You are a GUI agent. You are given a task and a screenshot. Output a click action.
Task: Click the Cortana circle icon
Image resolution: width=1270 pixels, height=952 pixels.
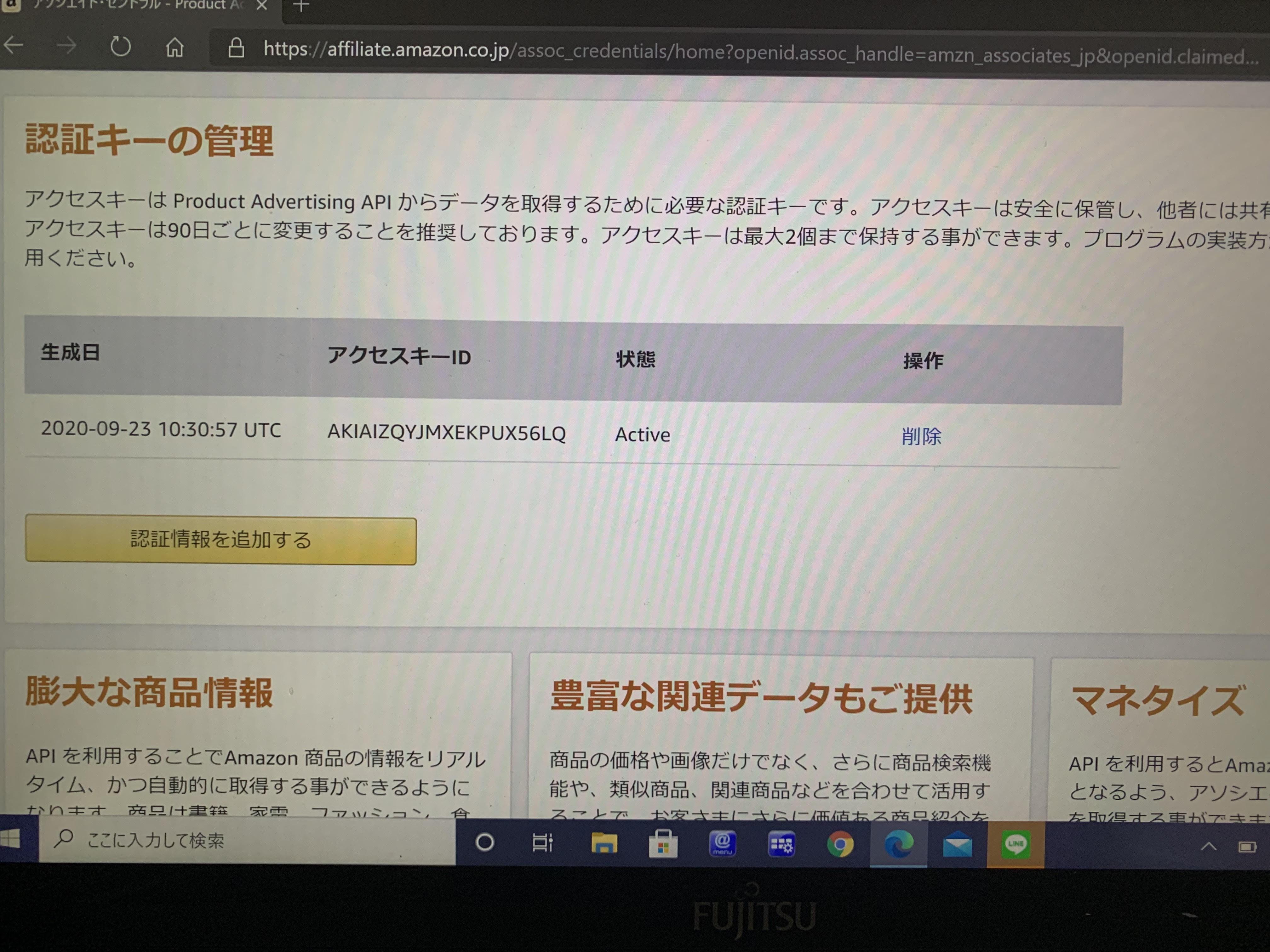[x=485, y=843]
